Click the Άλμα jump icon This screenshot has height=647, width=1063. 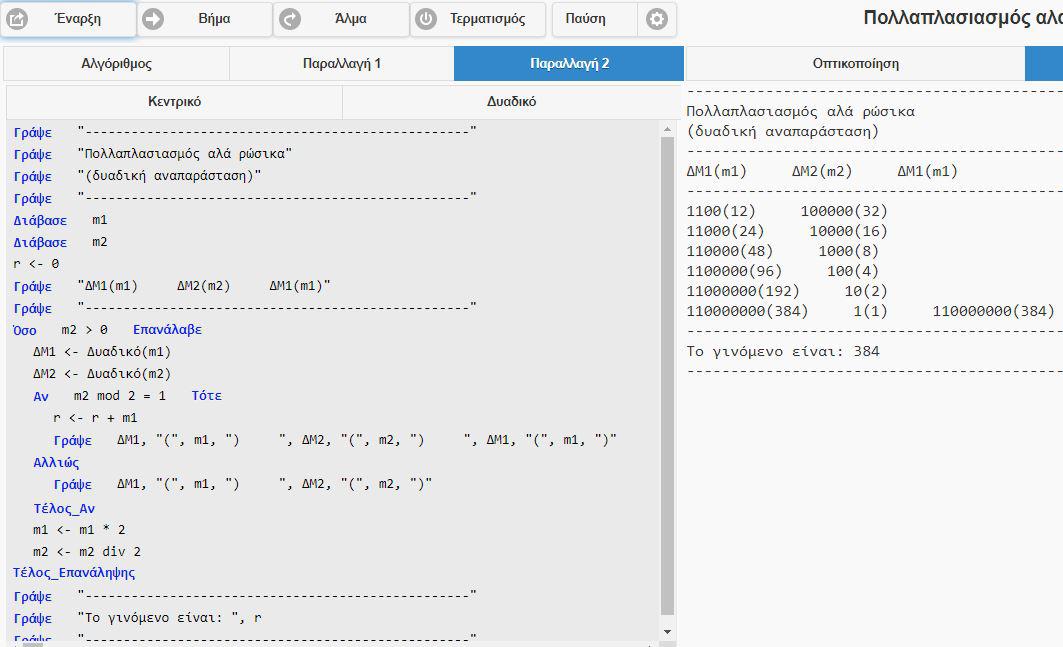pyautogui.click(x=290, y=19)
